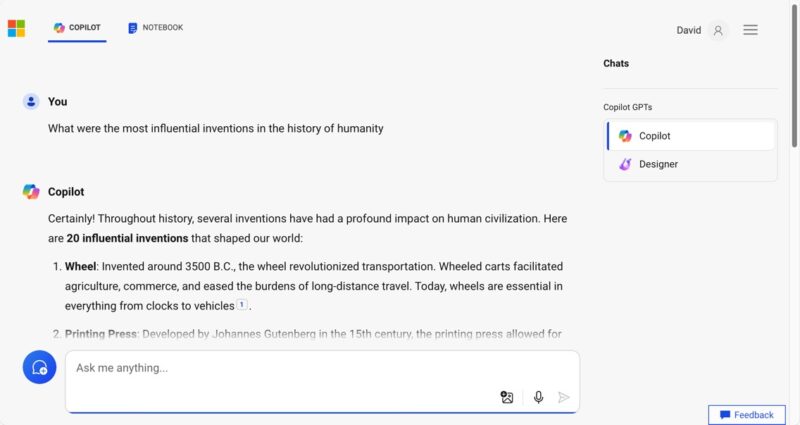
Task: Click the Designer icon in sidebar
Action: (x=625, y=164)
